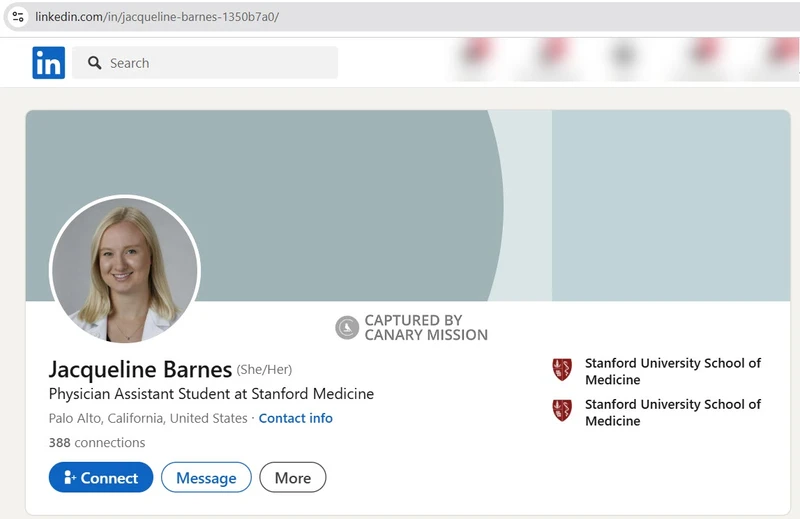The height and width of the screenshot is (519, 800).
Task: Click Physician Assistant Student at Stanford Medicine headline
Action: [211, 394]
